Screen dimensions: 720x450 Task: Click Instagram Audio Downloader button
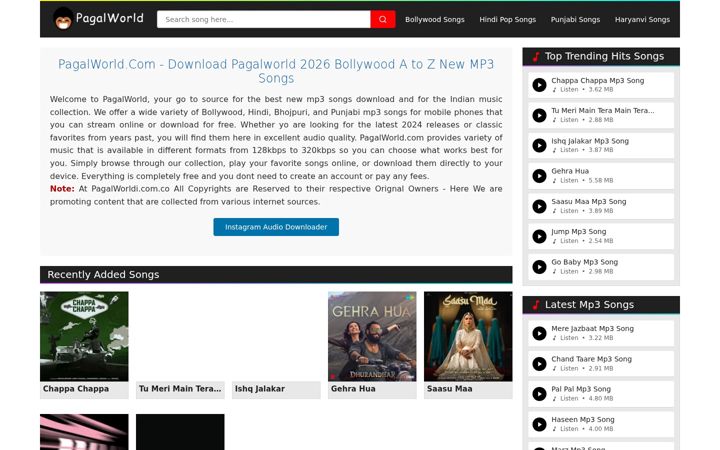tap(276, 227)
